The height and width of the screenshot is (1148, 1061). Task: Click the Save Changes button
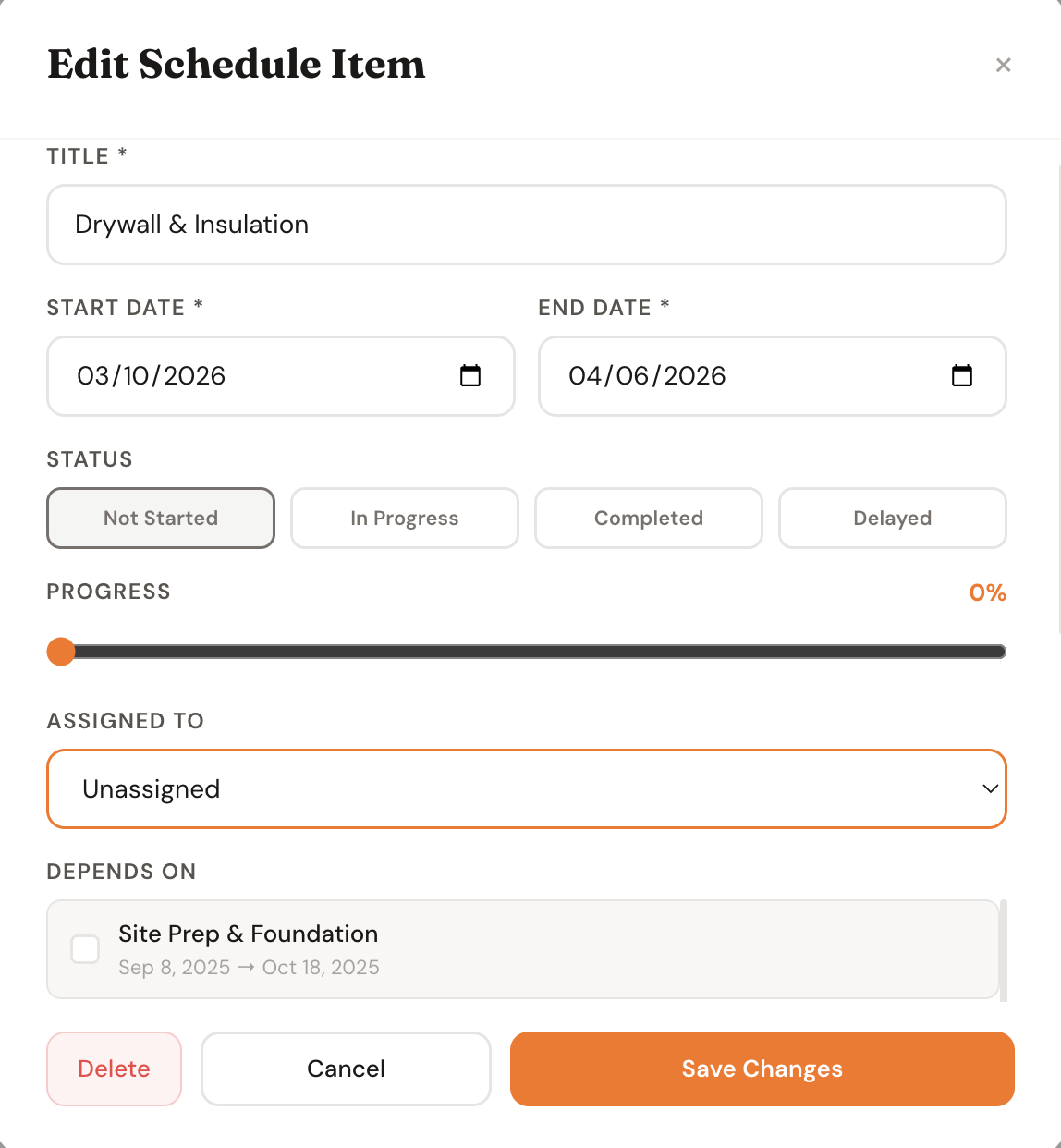pos(762,1069)
